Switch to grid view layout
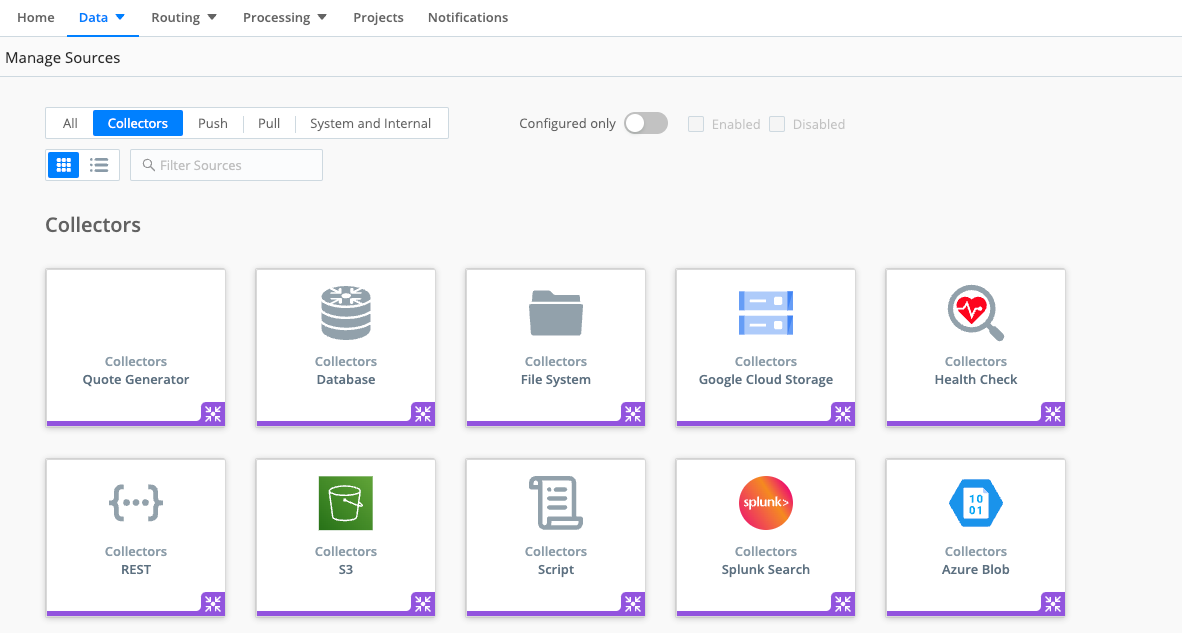 (64, 165)
